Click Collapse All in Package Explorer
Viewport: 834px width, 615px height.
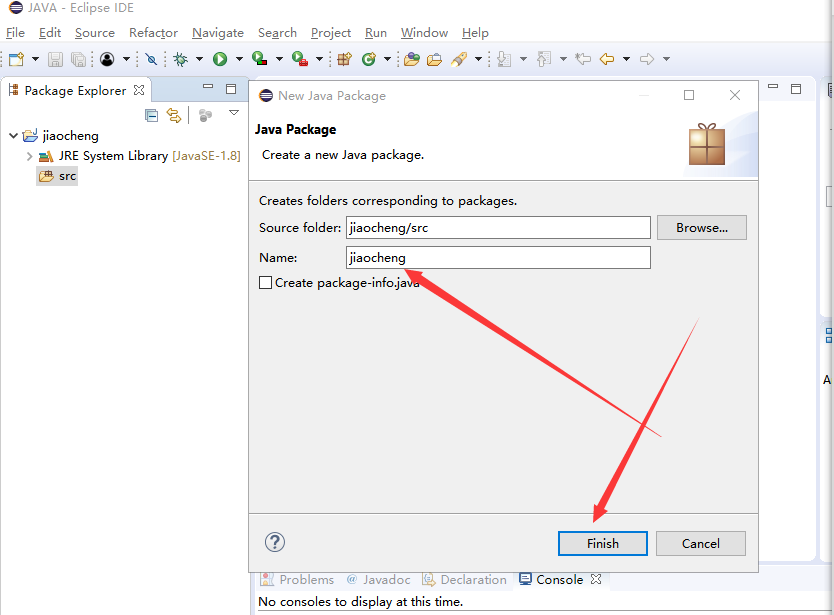tap(152, 115)
